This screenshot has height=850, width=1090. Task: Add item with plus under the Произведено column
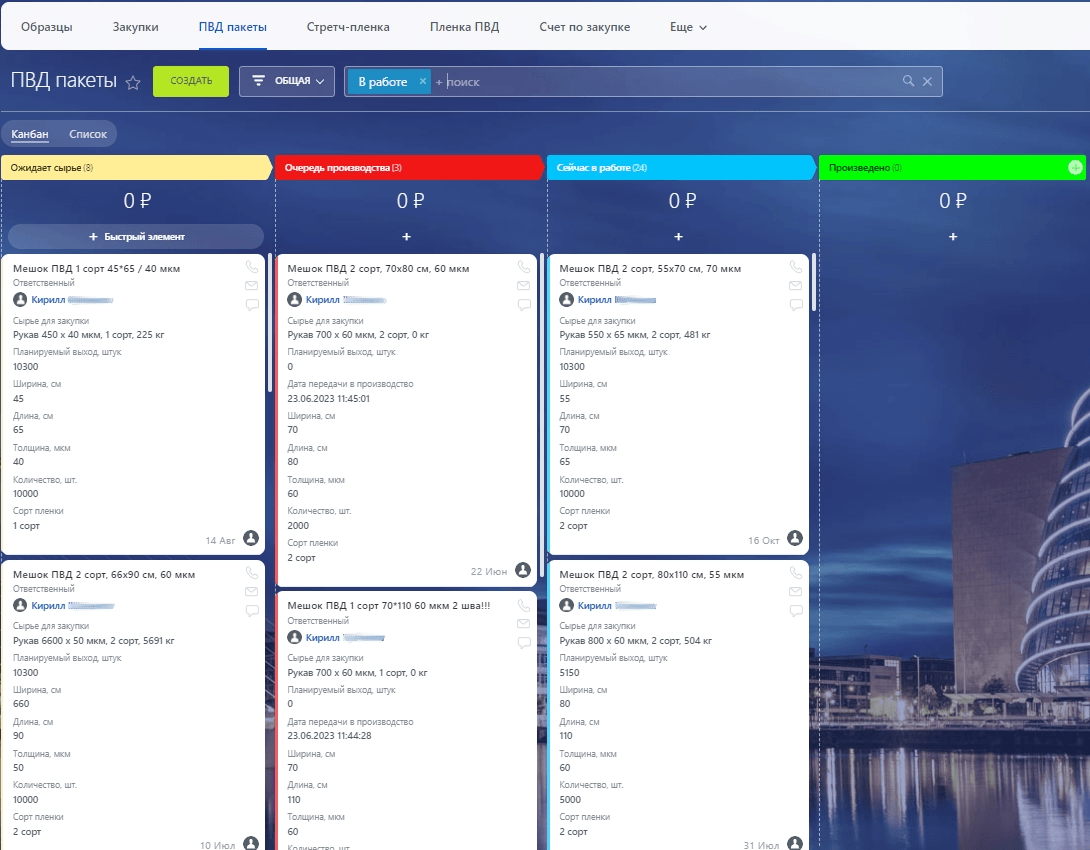pyautogui.click(x=953, y=237)
